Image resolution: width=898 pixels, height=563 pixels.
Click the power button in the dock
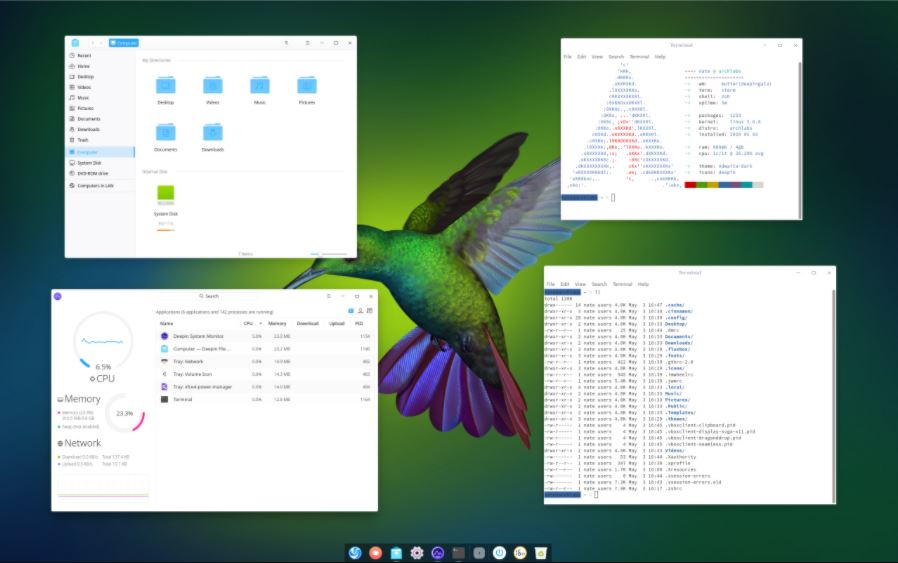[x=499, y=553]
